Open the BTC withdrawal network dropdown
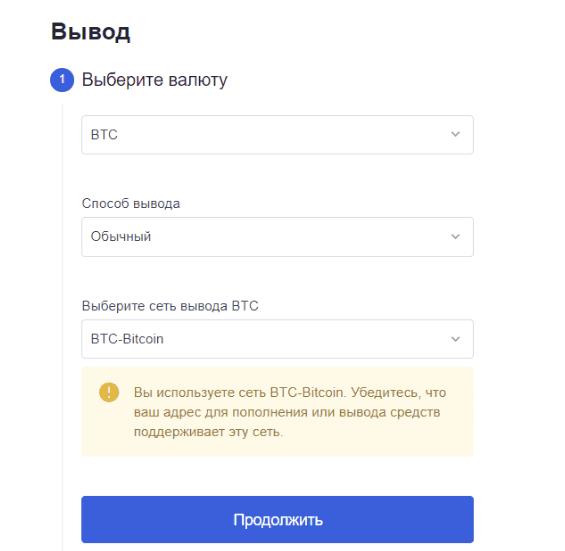 pos(277,339)
